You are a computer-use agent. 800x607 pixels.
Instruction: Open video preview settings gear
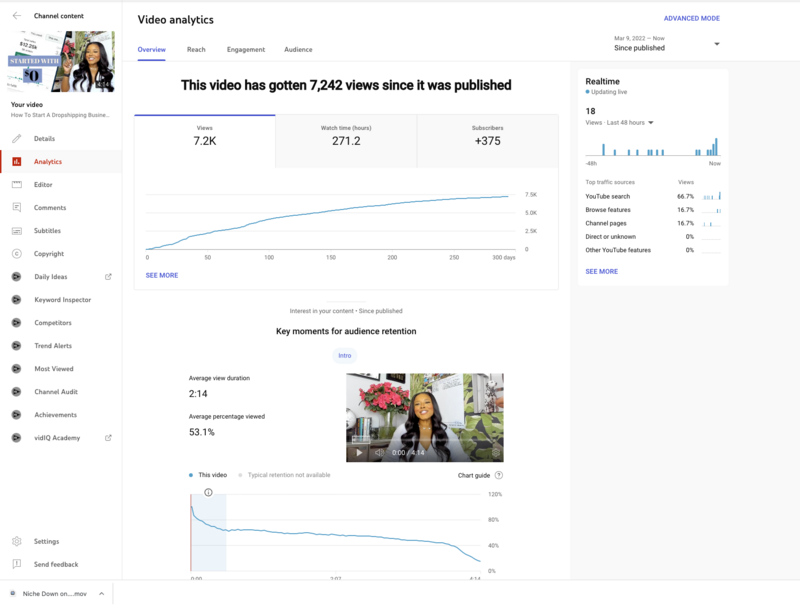[x=495, y=452]
